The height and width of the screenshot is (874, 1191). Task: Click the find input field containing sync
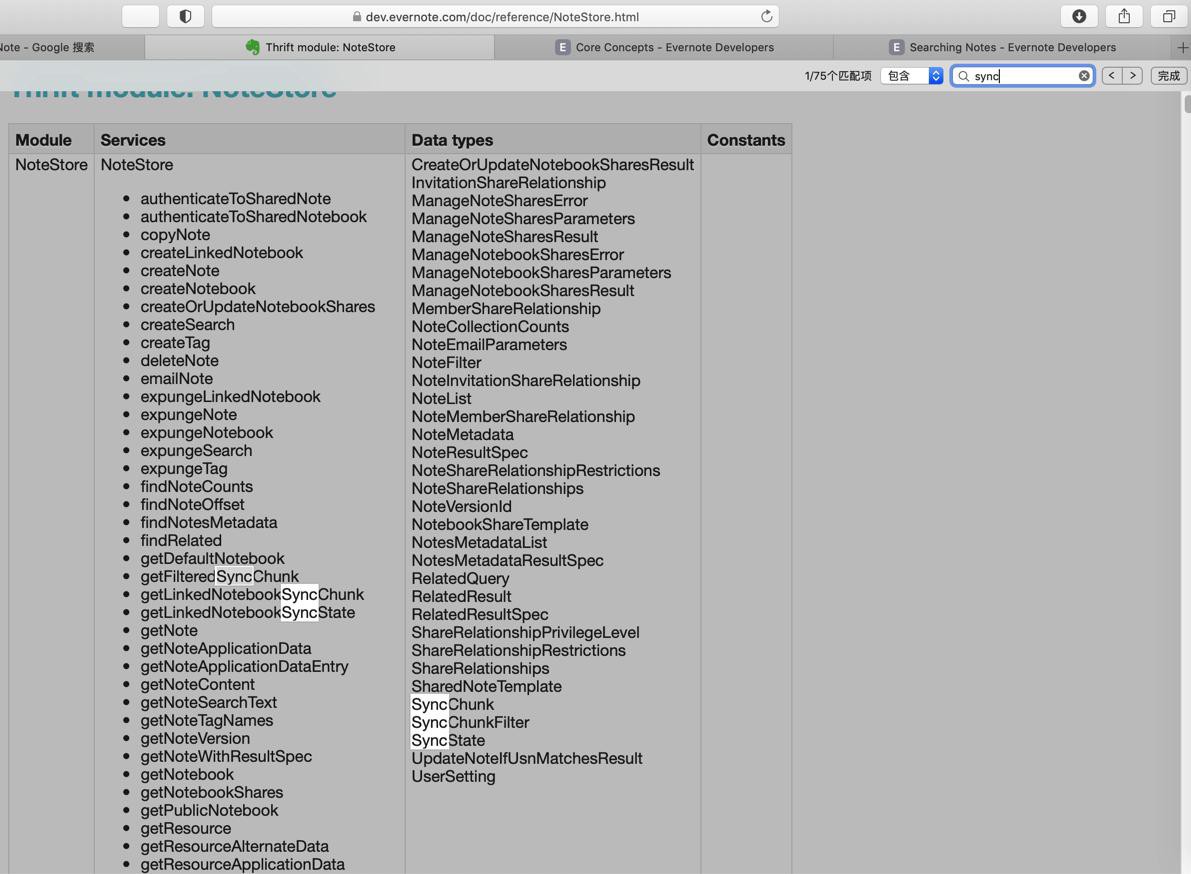point(1022,75)
